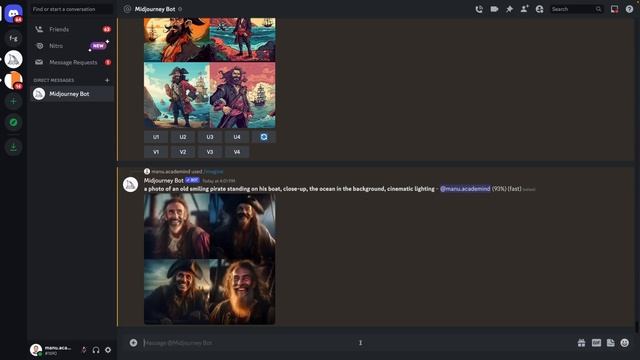
Task: Upscale first image with U1
Action: (156, 137)
